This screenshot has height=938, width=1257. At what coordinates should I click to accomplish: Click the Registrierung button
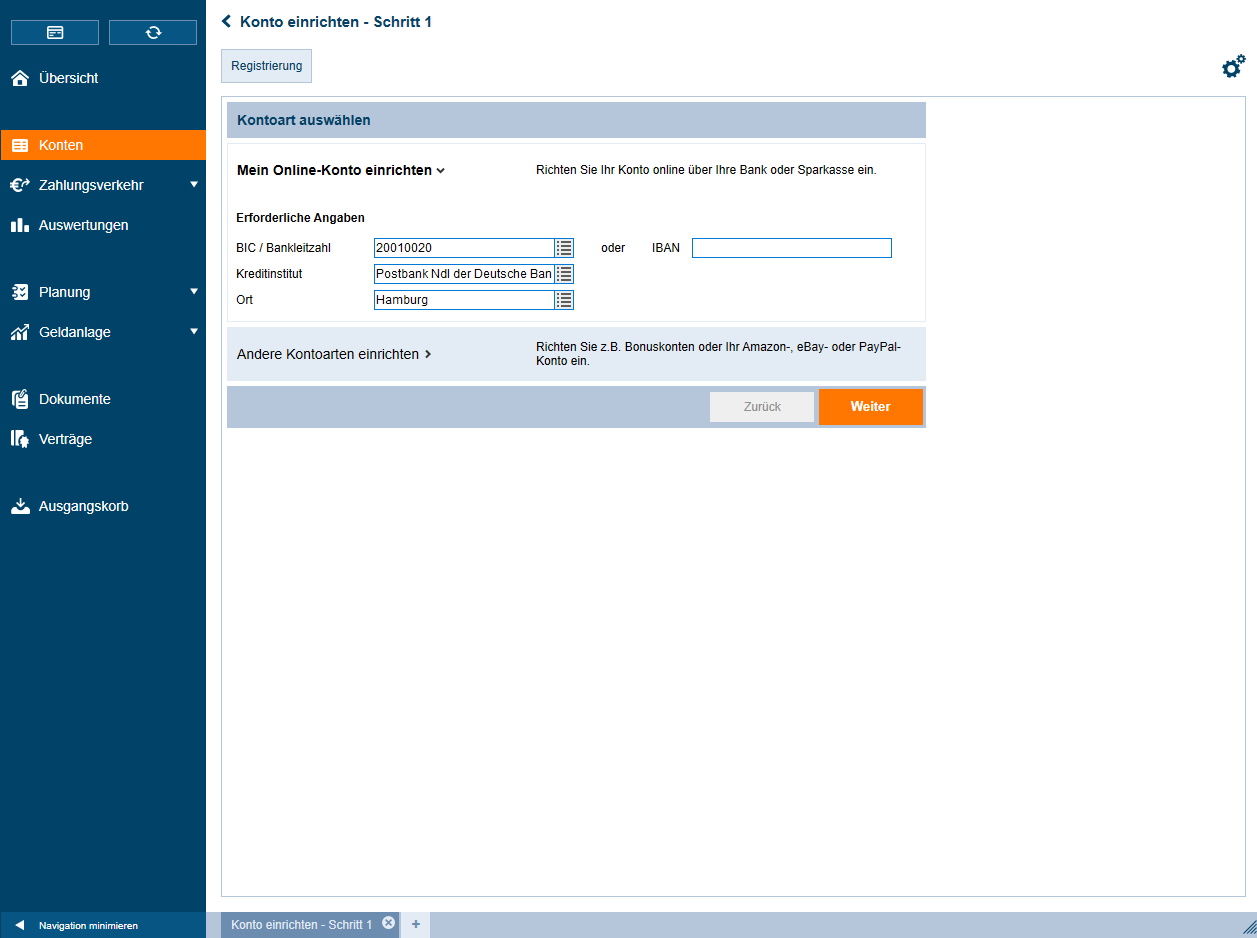(267, 66)
